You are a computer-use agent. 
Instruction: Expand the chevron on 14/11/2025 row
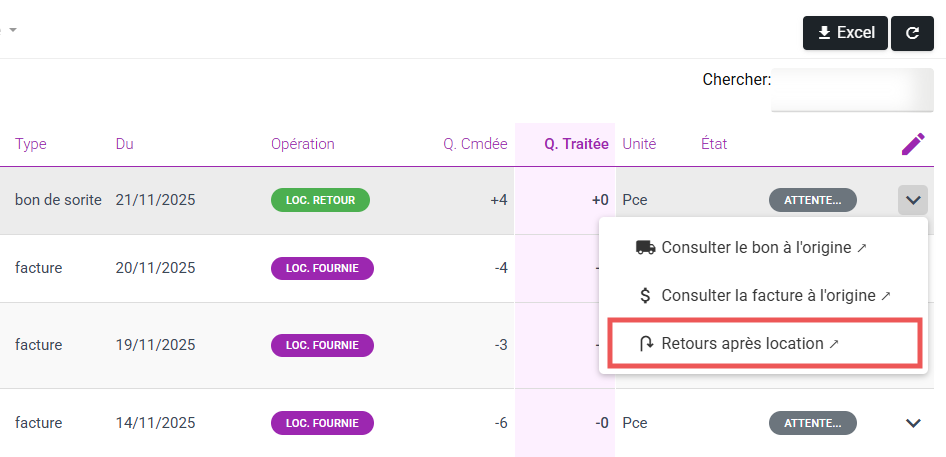[912, 423]
